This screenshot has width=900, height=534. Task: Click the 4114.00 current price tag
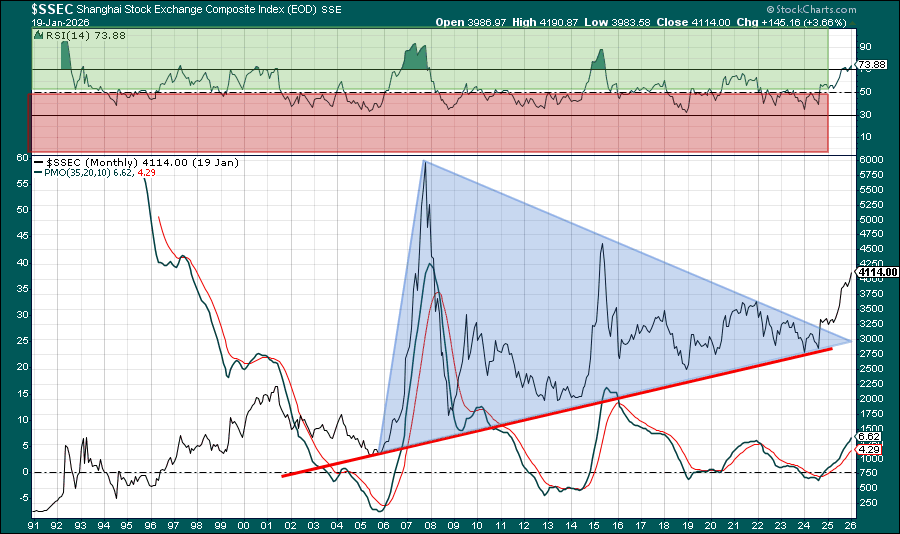point(873,271)
